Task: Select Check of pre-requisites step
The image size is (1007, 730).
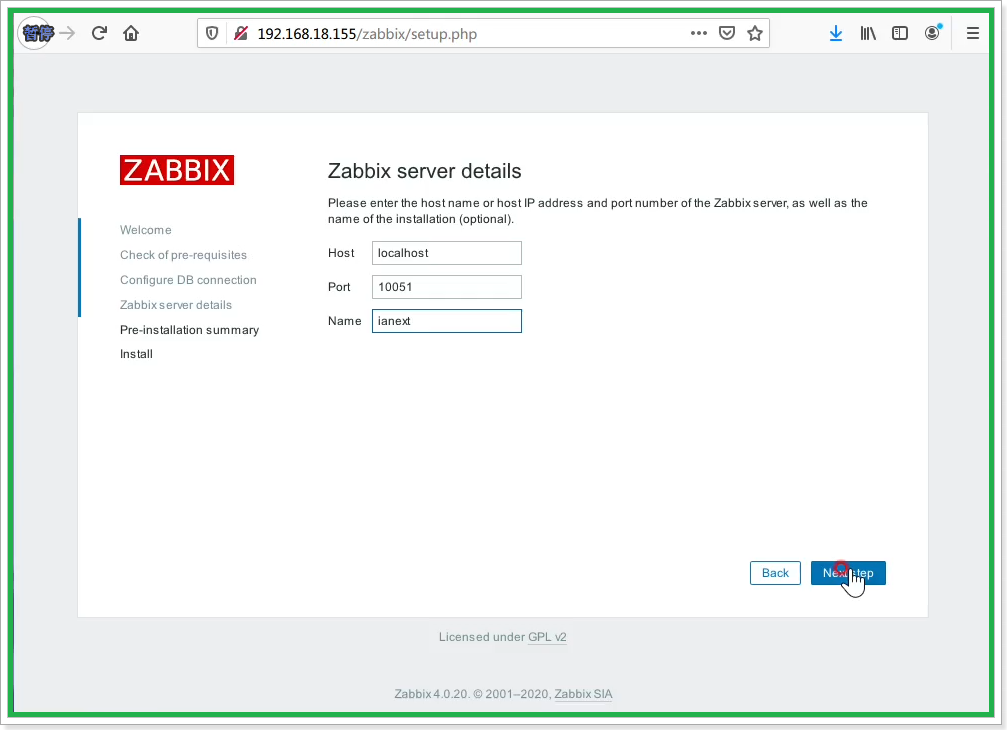Action: pos(183,255)
